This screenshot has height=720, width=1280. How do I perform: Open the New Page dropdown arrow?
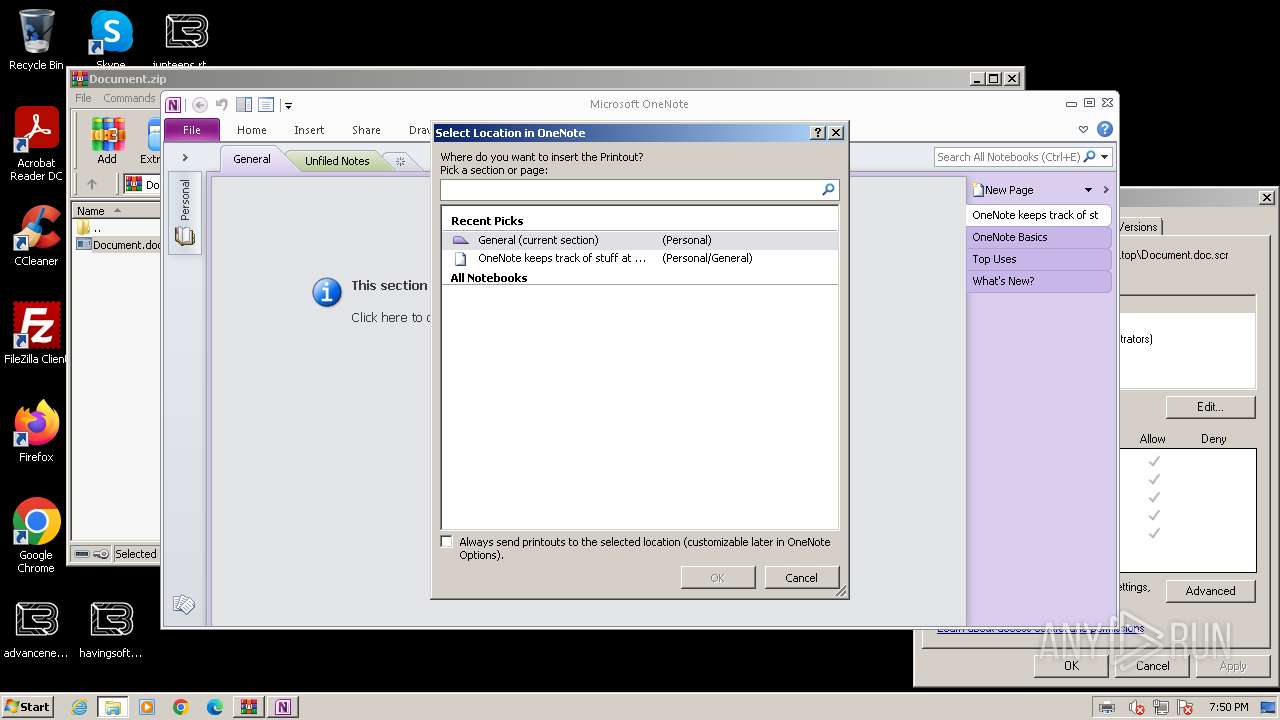coord(1088,190)
